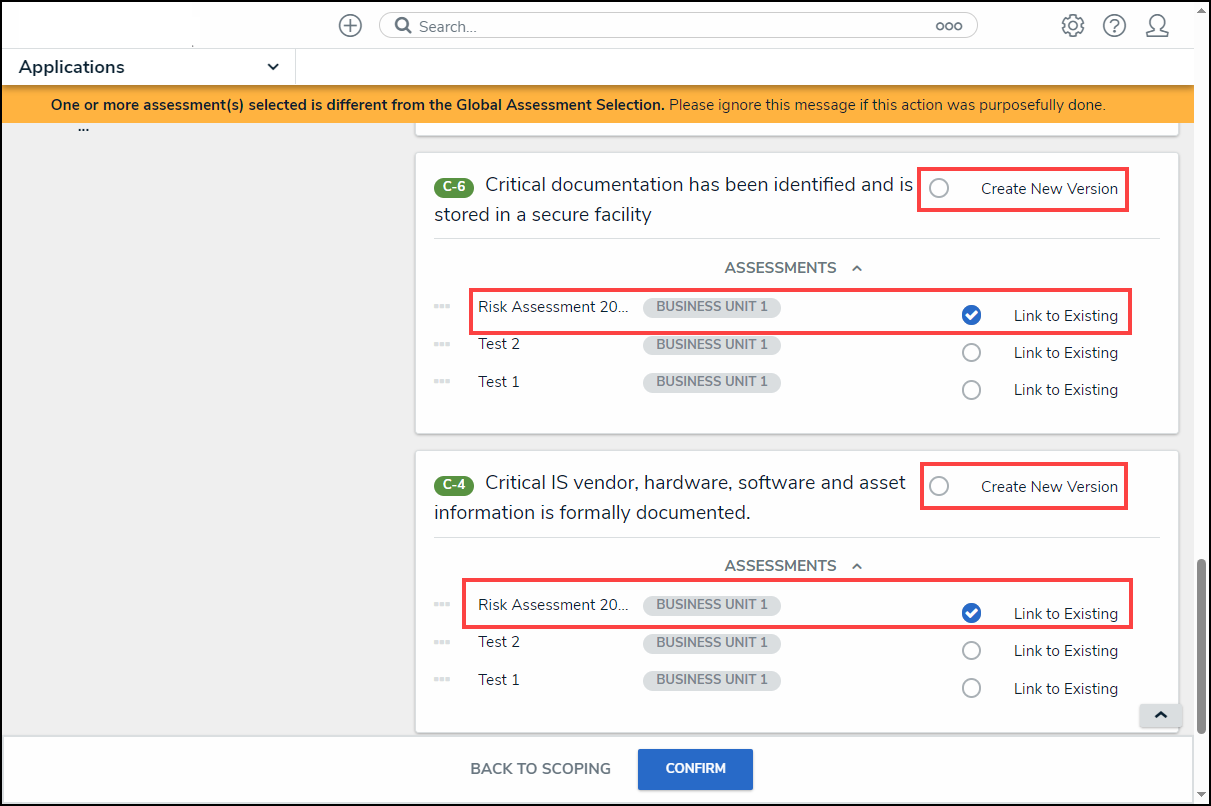Select Create New Version for C-6

tap(939, 188)
